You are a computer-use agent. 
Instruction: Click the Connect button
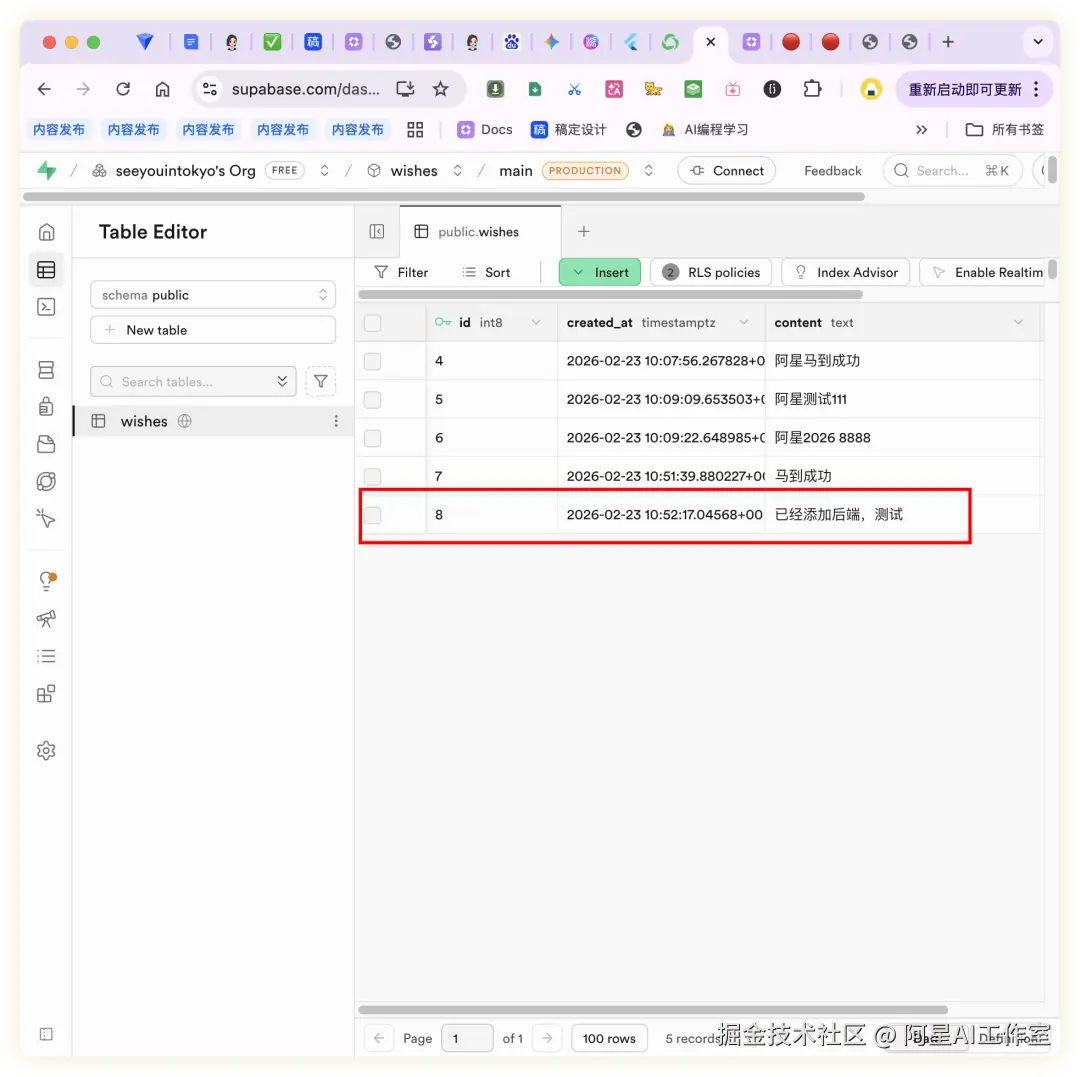tap(727, 171)
